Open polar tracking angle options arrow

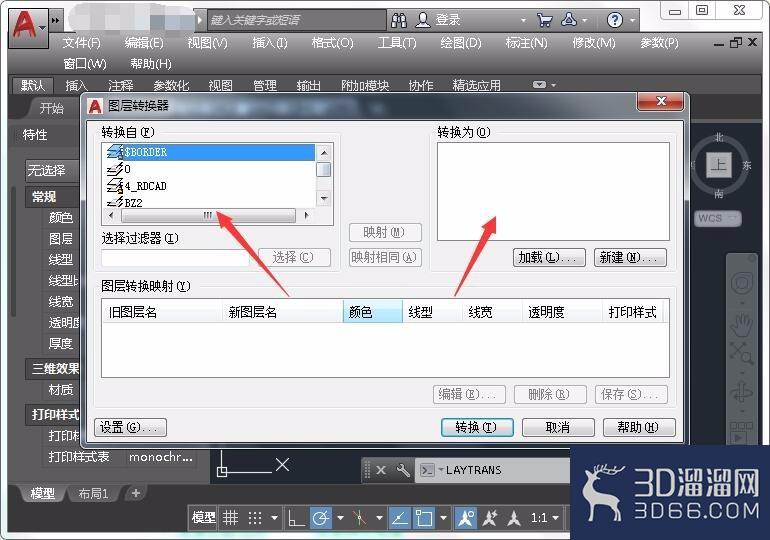(x=340, y=518)
